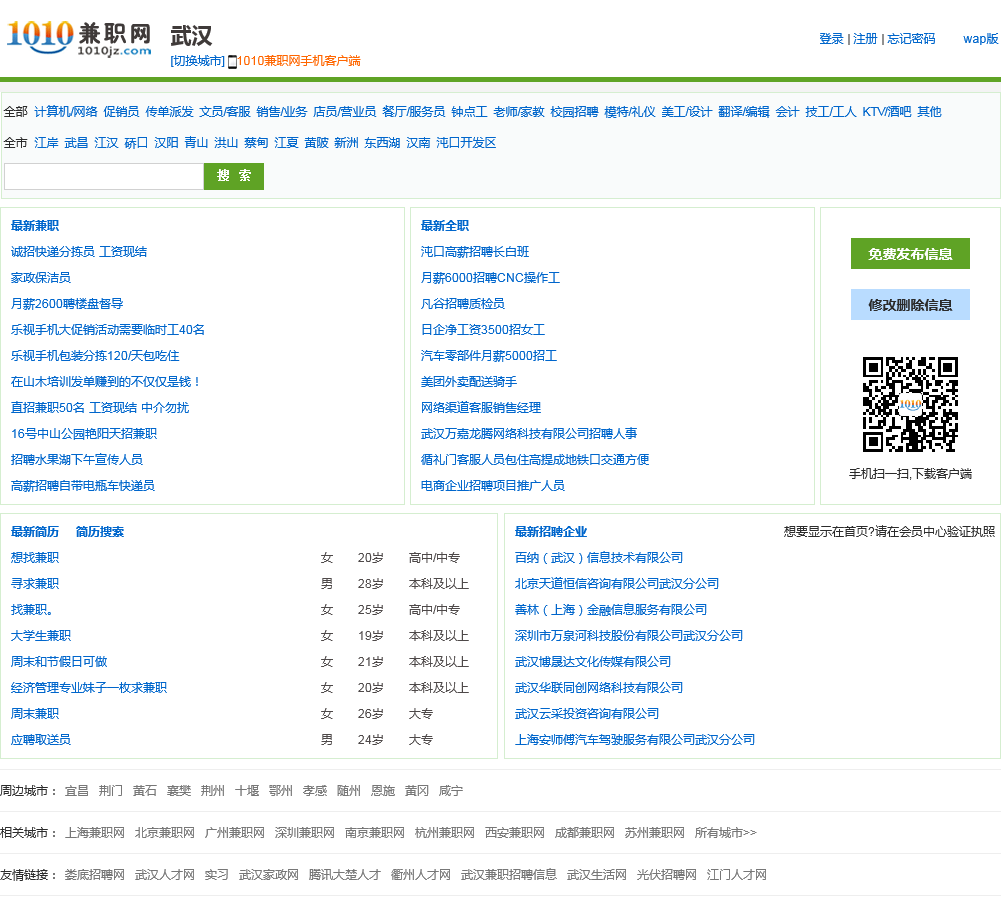1001x910 pixels.
Task: Filter by 江岸 district
Action: pyautogui.click(x=46, y=142)
